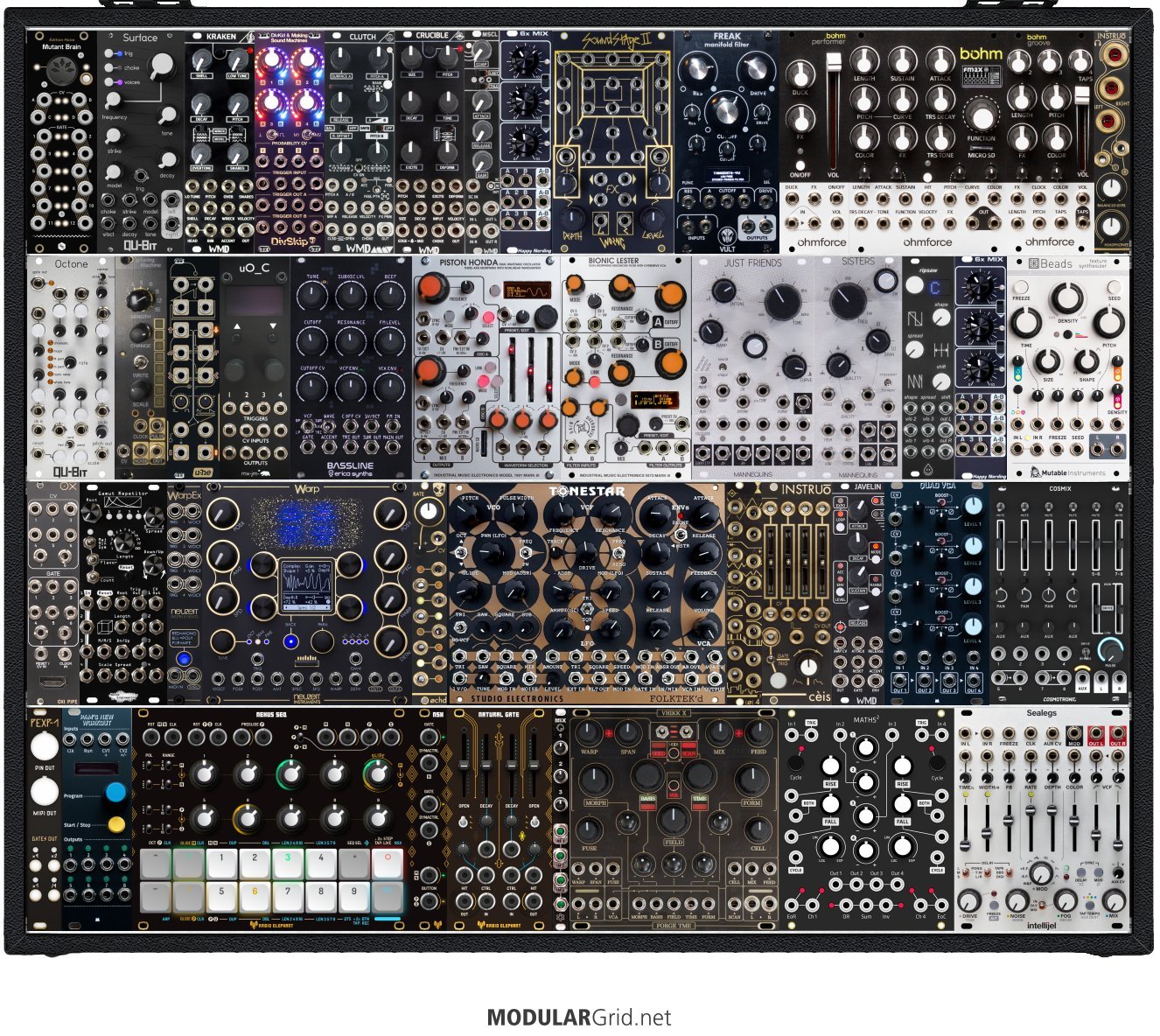
Task: Click the PIN OUT jack on PEXP-1
Action: tap(44, 746)
